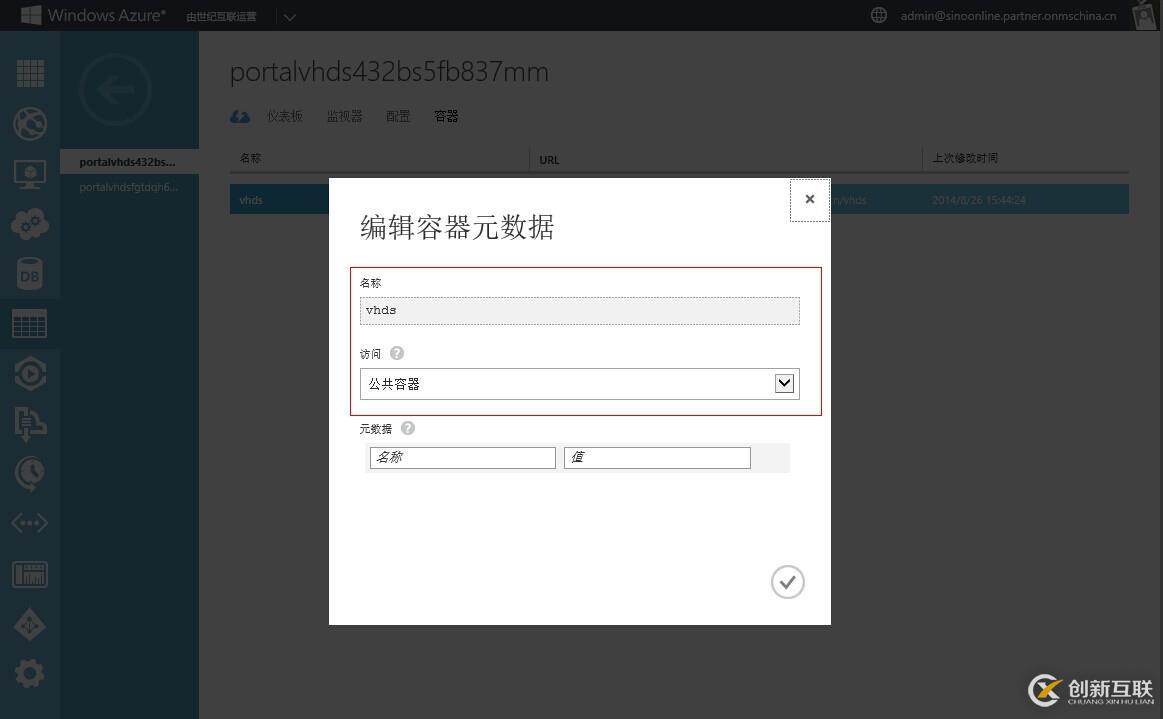Click the metadata 值 input field
The width and height of the screenshot is (1163, 719).
[x=657, y=458]
